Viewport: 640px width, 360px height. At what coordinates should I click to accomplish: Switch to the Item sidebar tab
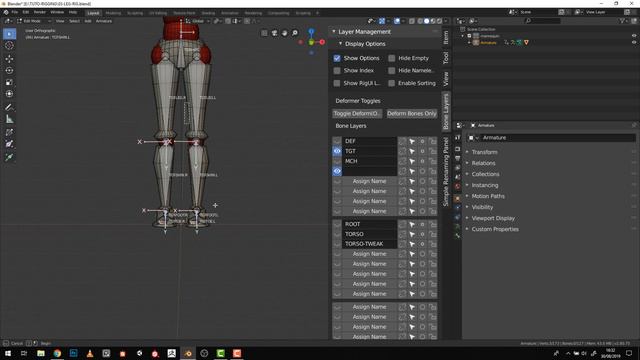[446, 38]
